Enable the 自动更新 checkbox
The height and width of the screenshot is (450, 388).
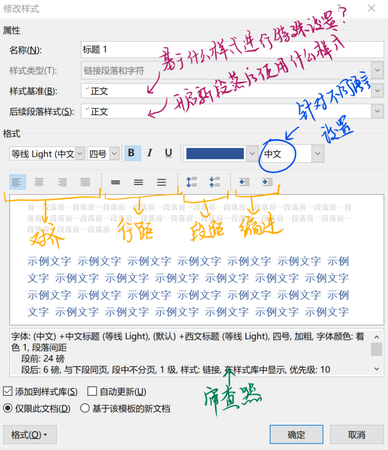(92, 391)
